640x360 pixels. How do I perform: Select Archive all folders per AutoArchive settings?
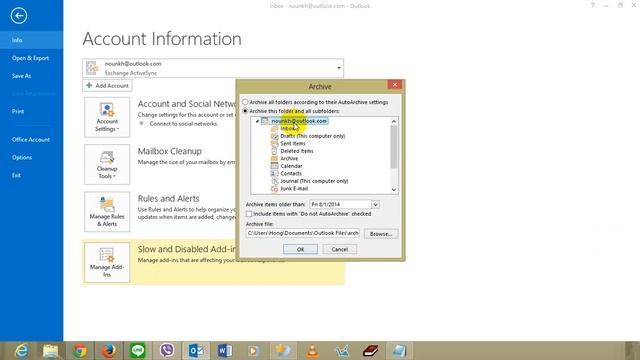[245, 102]
